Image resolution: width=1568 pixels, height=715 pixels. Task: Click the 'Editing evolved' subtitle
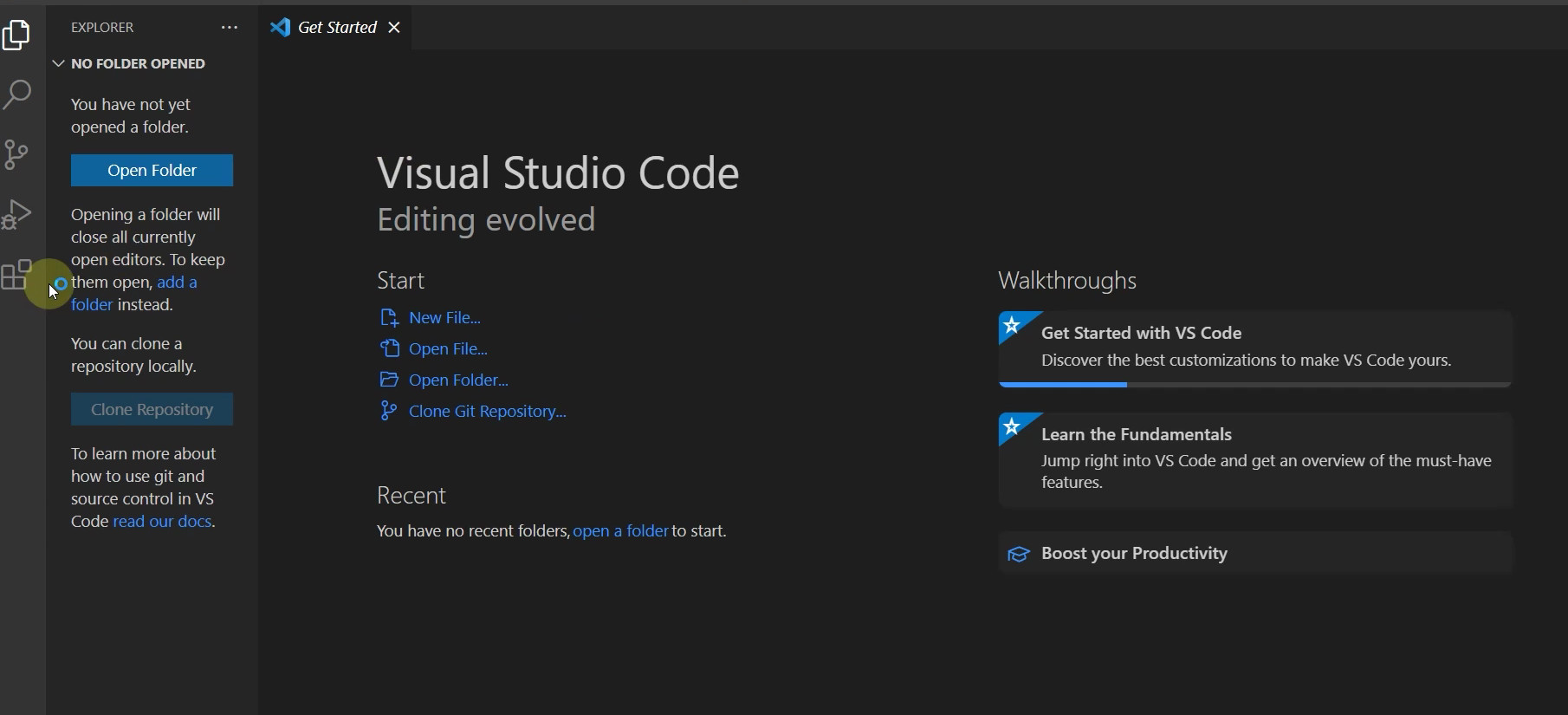(x=486, y=220)
